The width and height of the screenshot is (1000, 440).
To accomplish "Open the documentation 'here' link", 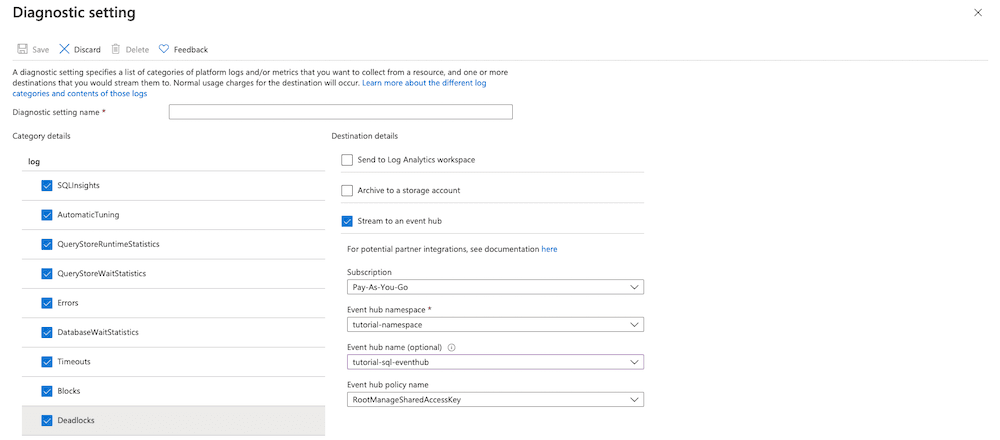I will click(549, 249).
